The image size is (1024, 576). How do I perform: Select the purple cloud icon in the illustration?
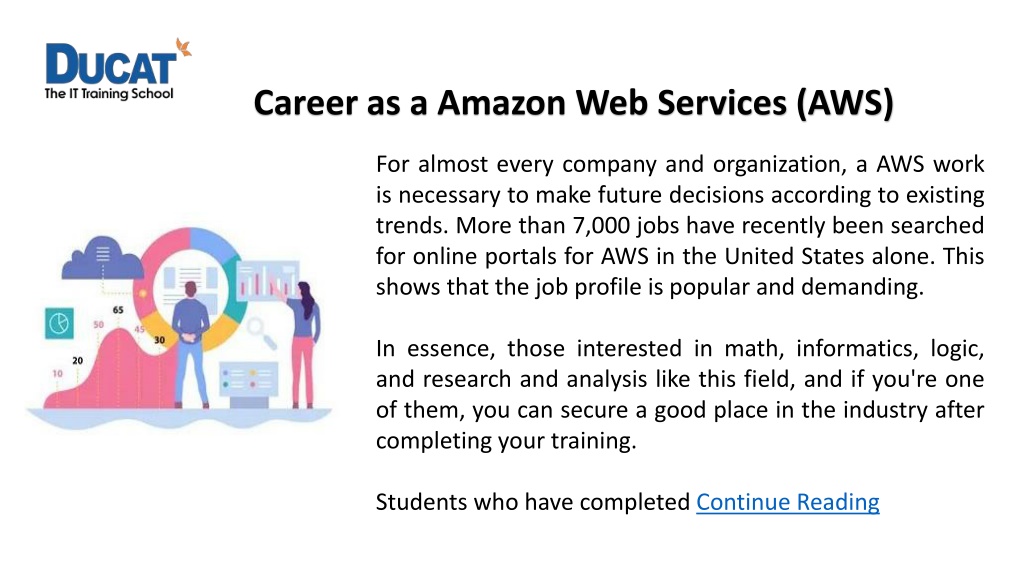coord(102,259)
